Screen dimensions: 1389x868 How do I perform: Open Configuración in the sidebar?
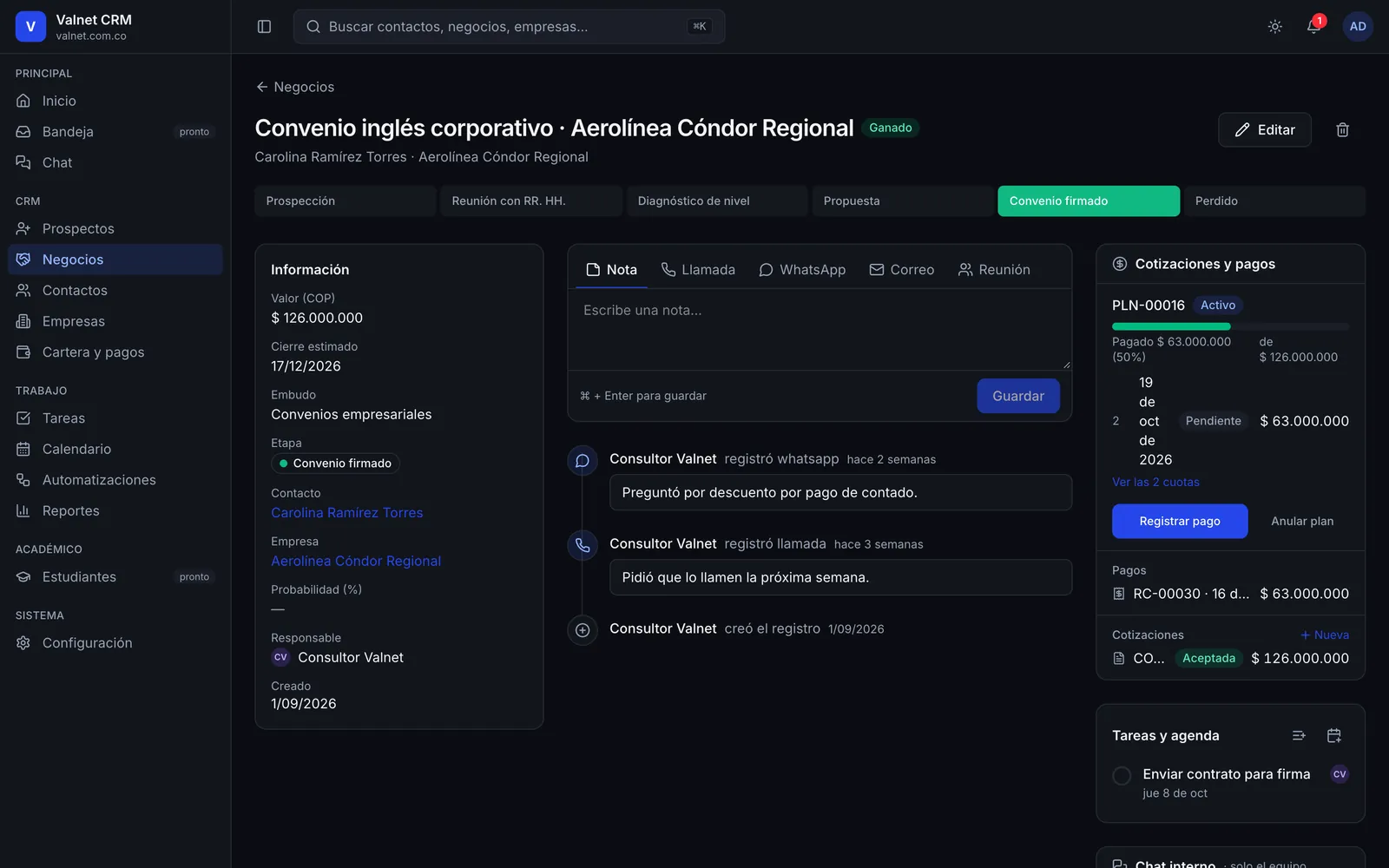[115, 642]
